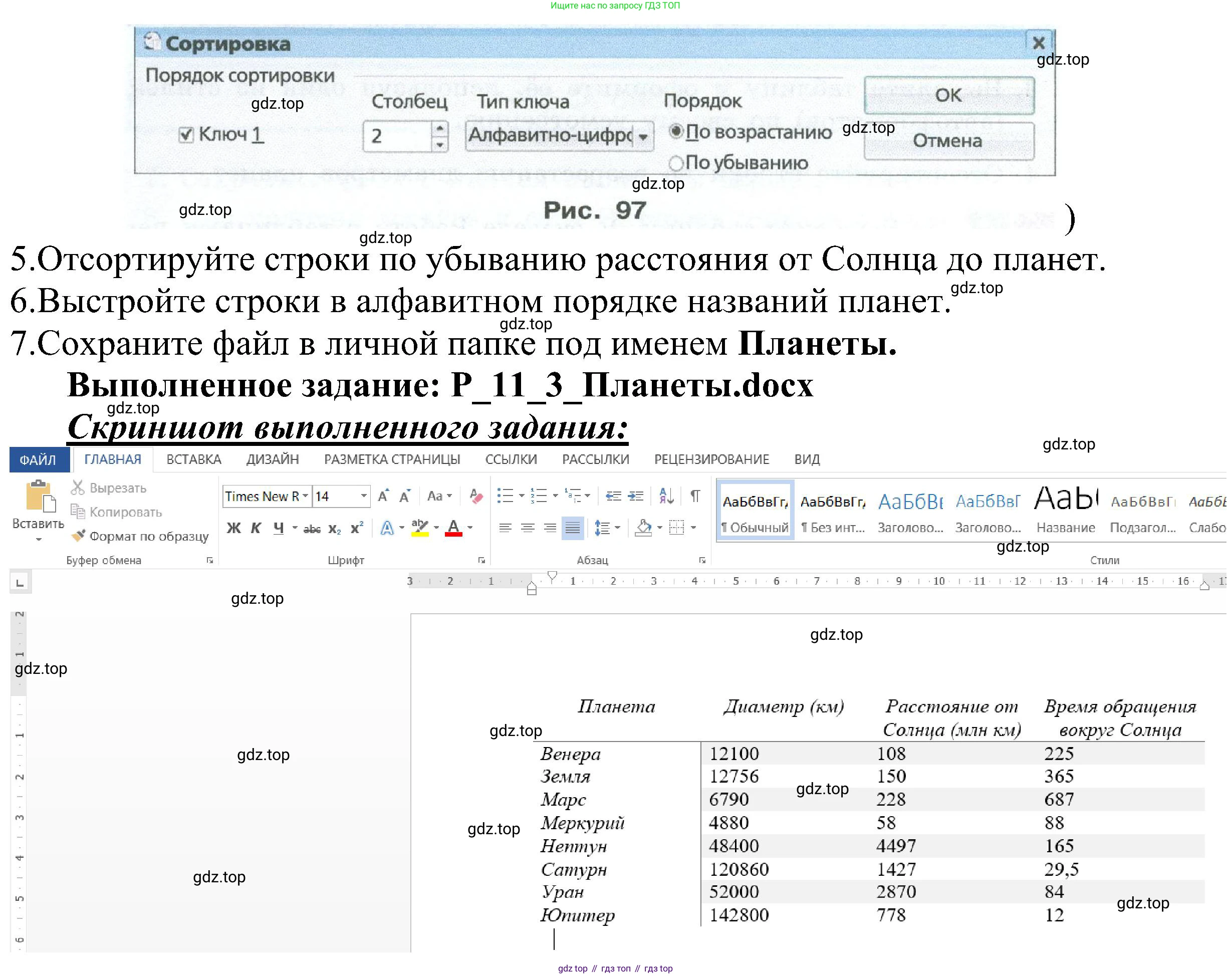Clear all formatting with the eraser icon

476,496
